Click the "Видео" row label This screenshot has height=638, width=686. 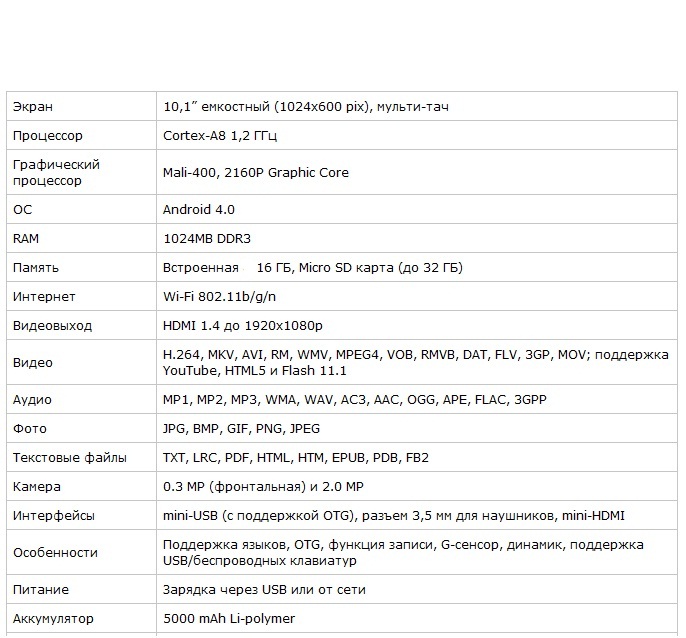[33, 363]
